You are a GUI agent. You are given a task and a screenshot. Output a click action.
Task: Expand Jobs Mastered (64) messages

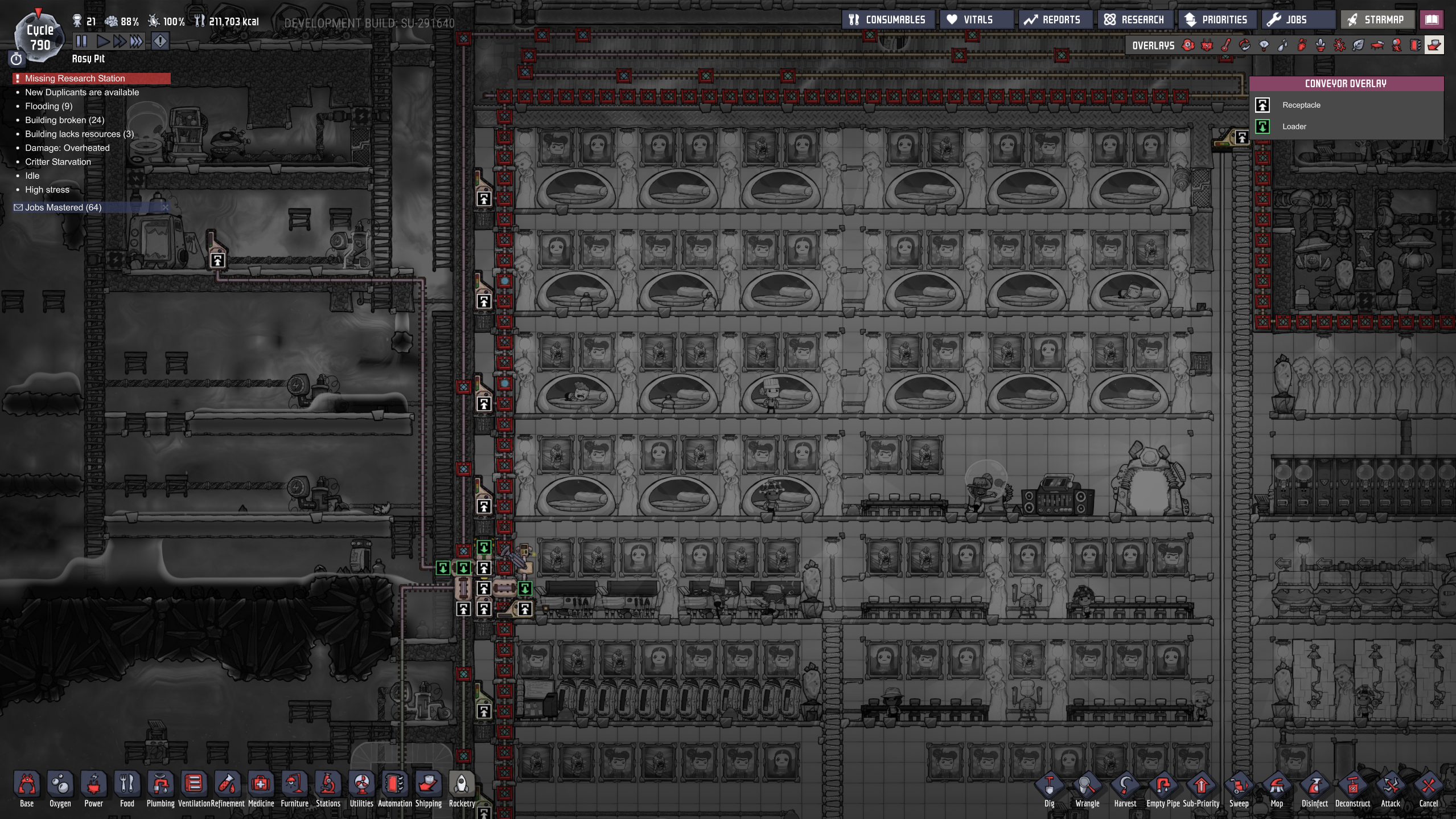(x=63, y=207)
